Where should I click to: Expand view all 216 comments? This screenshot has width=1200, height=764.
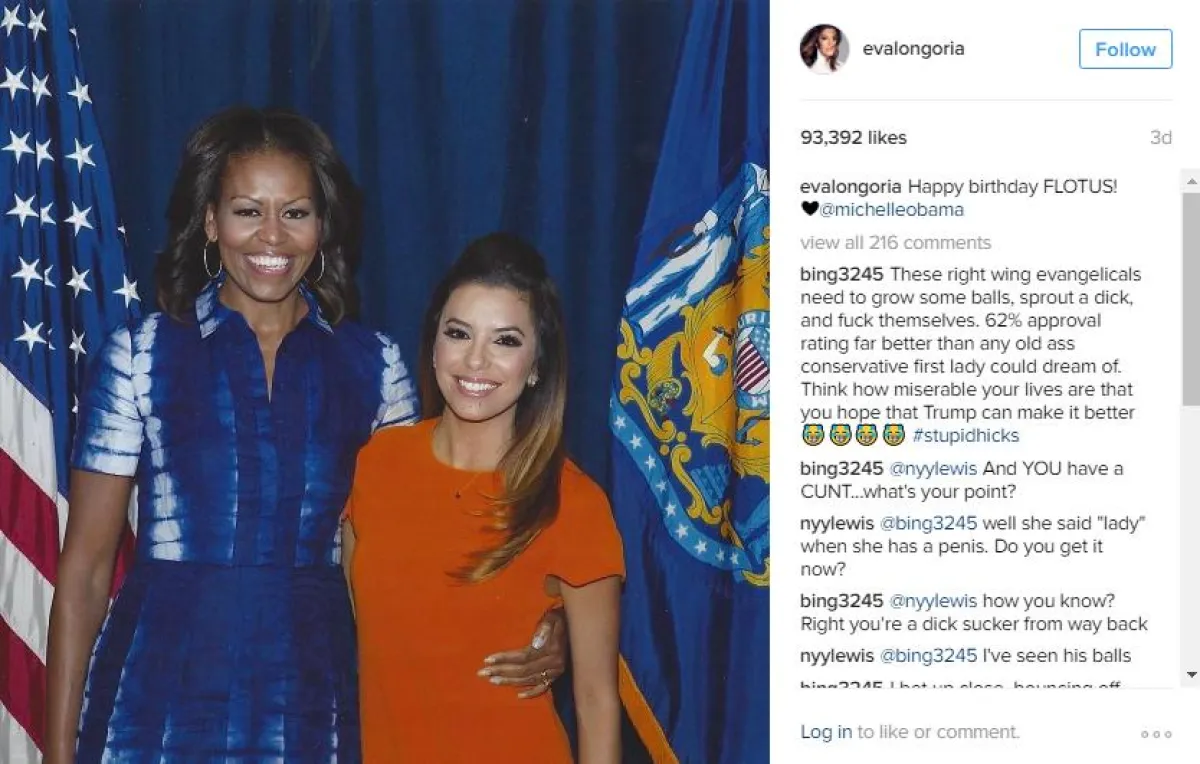[x=895, y=242]
